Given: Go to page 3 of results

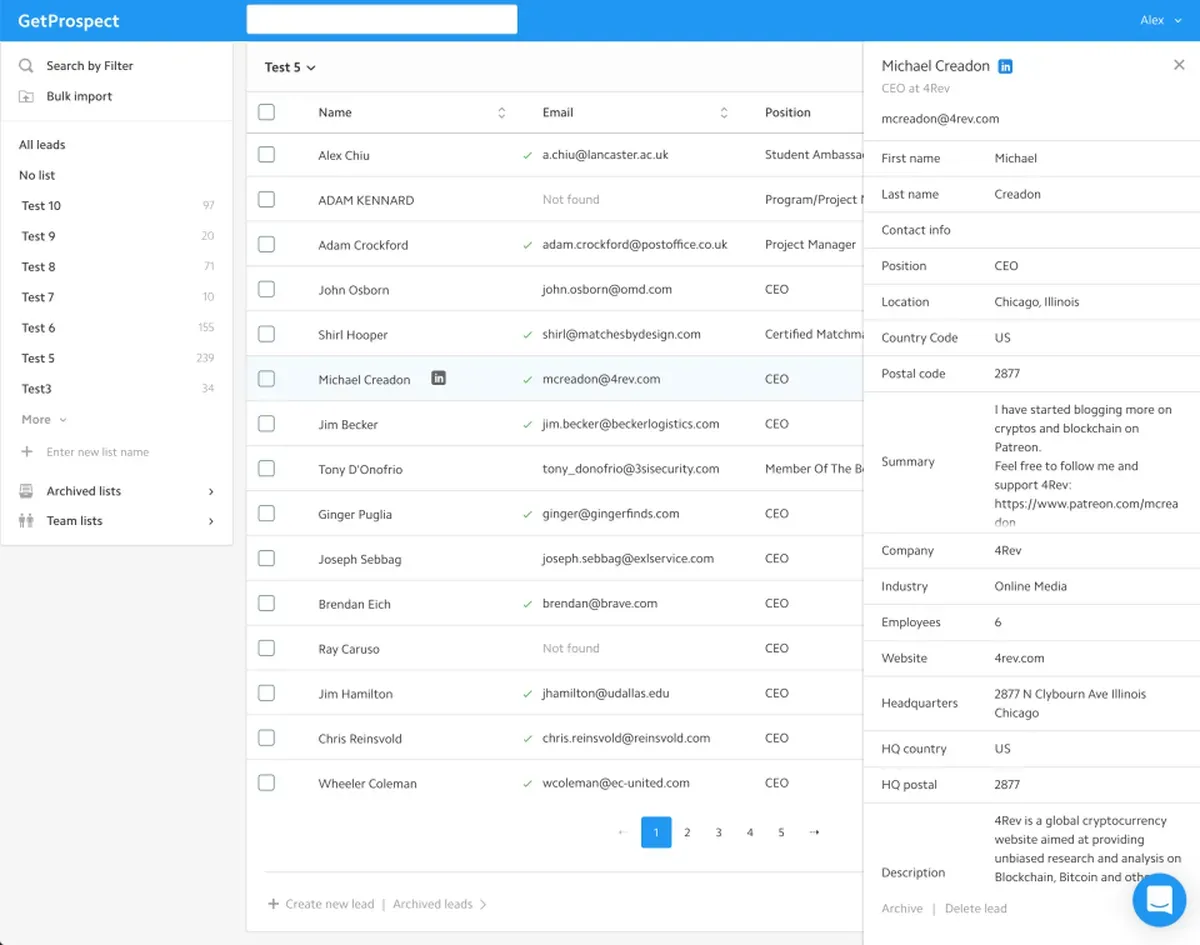Looking at the screenshot, I should point(718,831).
